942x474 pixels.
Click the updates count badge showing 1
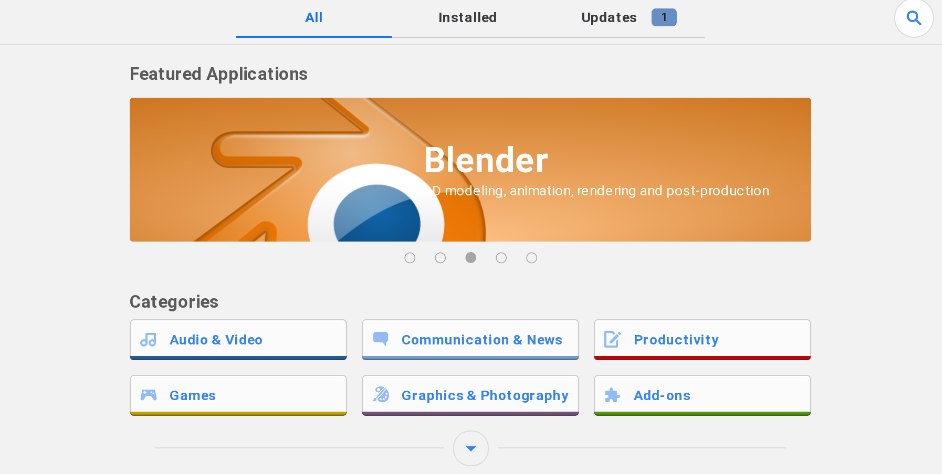click(x=664, y=17)
